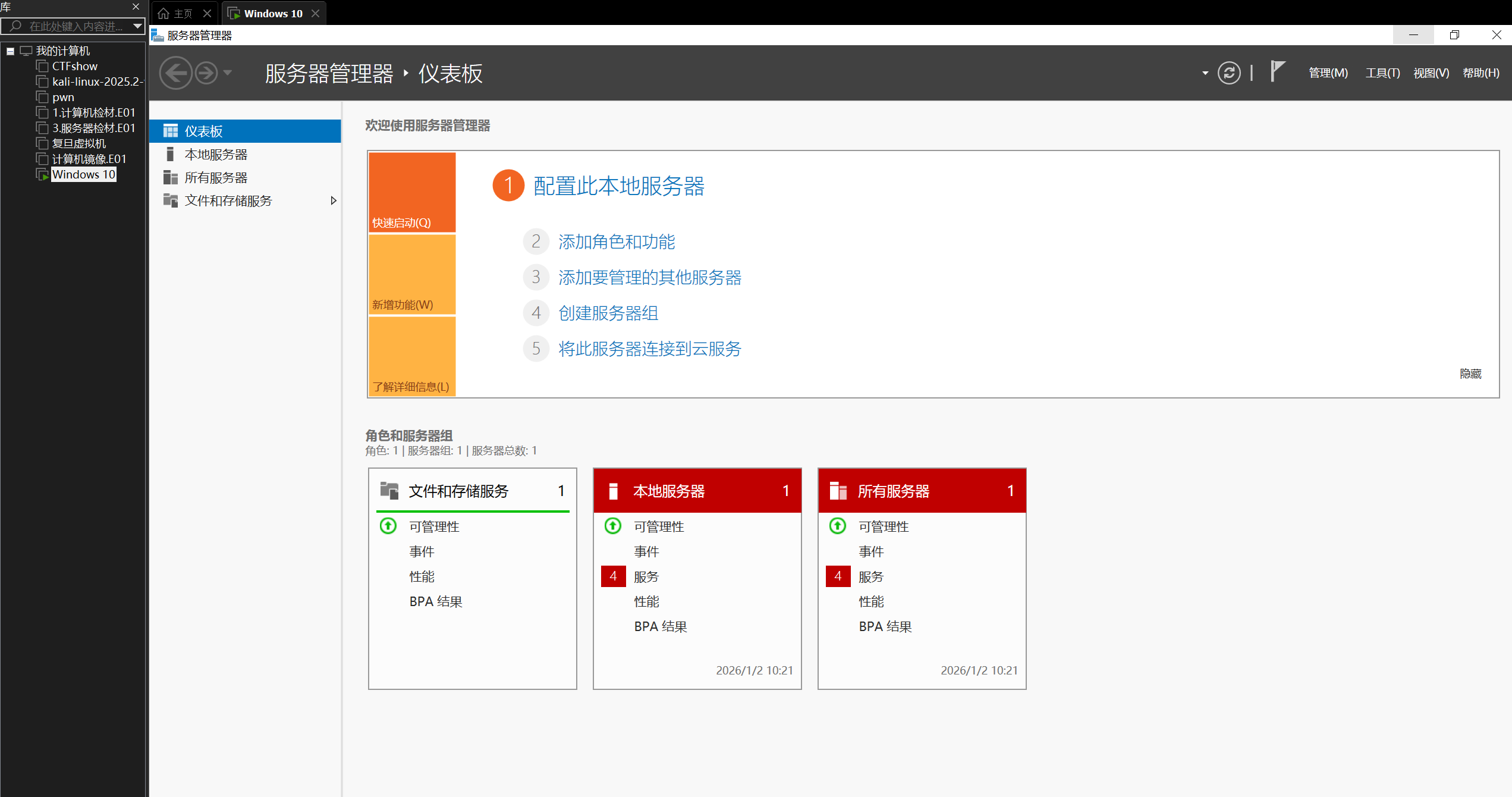Click 隐藏 to hide welcome panel

1470,374
